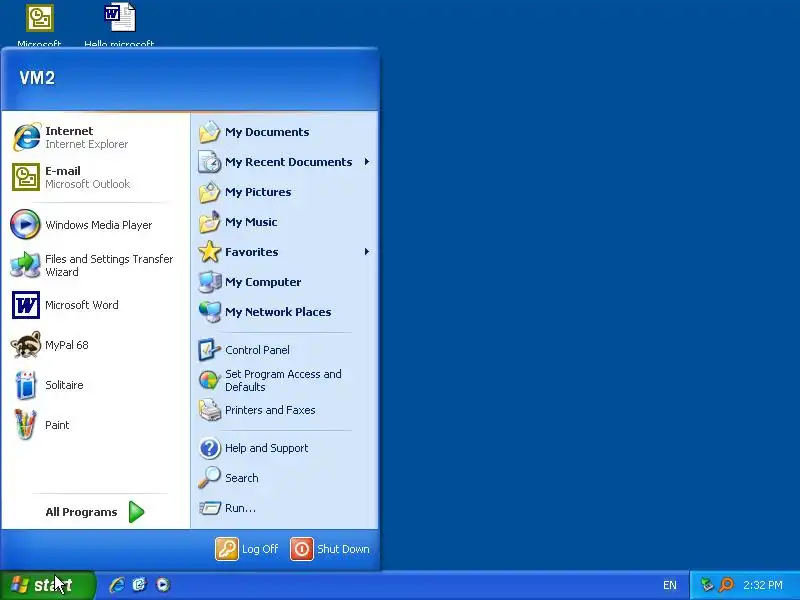This screenshot has width=800, height=600.
Task: Click the Outlook quick launch taskbar icon
Action: coord(139,585)
